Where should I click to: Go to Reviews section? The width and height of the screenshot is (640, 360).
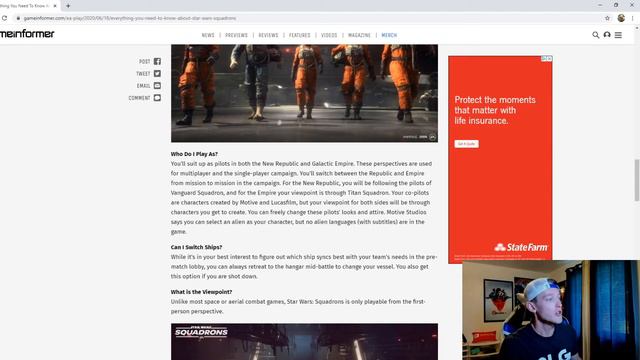point(268,35)
